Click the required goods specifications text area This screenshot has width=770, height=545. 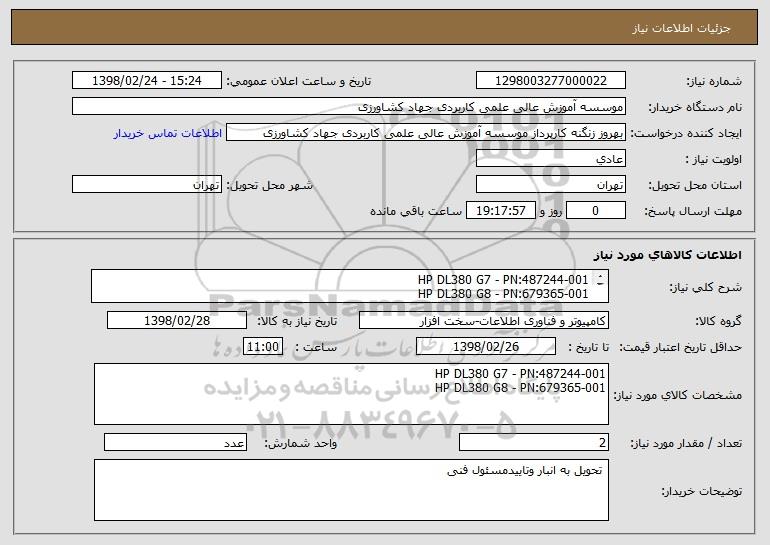(x=351, y=394)
